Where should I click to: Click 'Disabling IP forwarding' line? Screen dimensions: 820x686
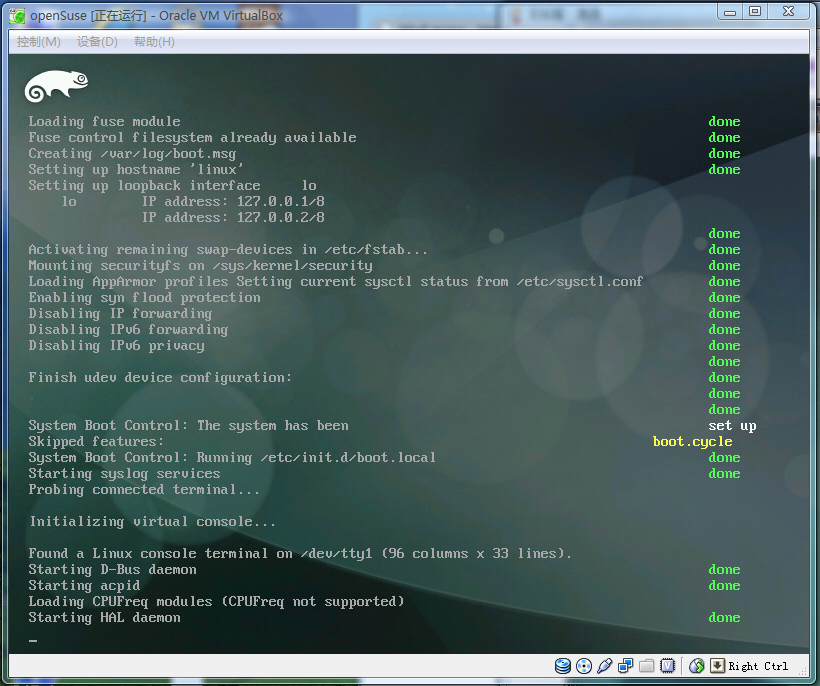[x=120, y=314]
